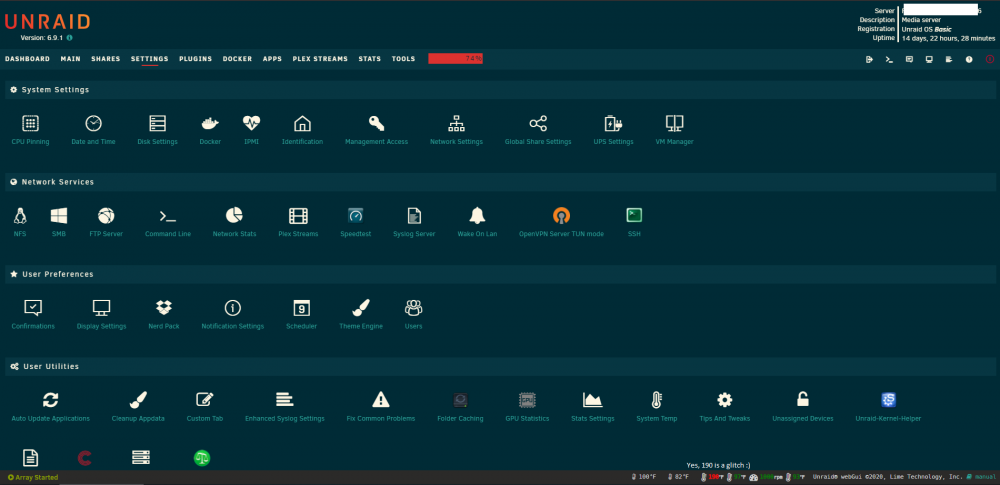Open Identification house icon
Viewport: 1000px width, 485px height.
click(302, 123)
